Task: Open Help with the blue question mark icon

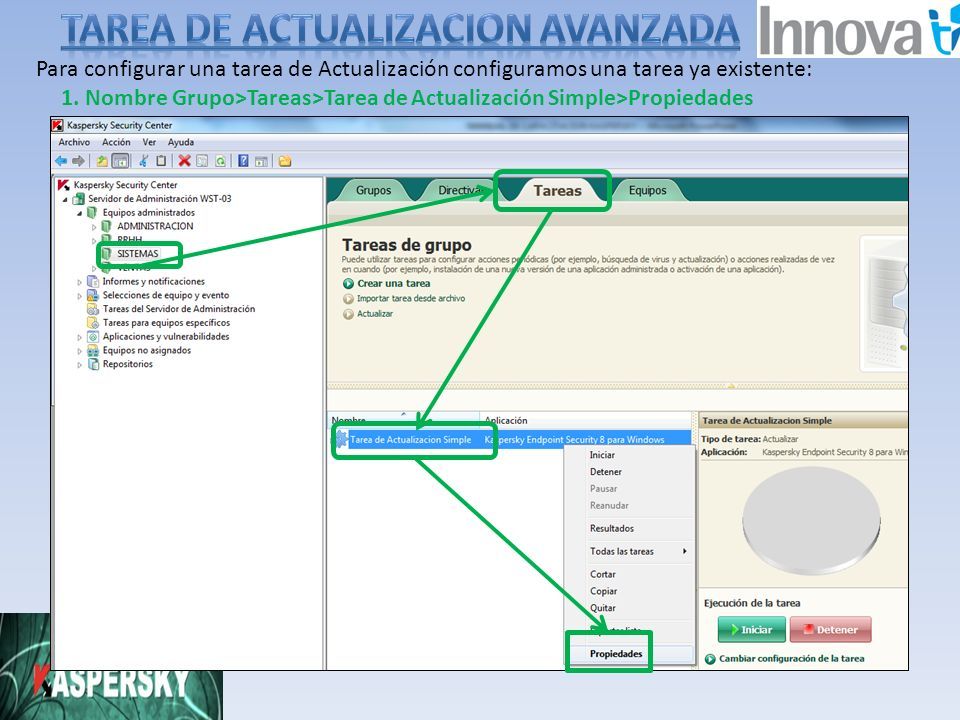Action: coord(243,161)
